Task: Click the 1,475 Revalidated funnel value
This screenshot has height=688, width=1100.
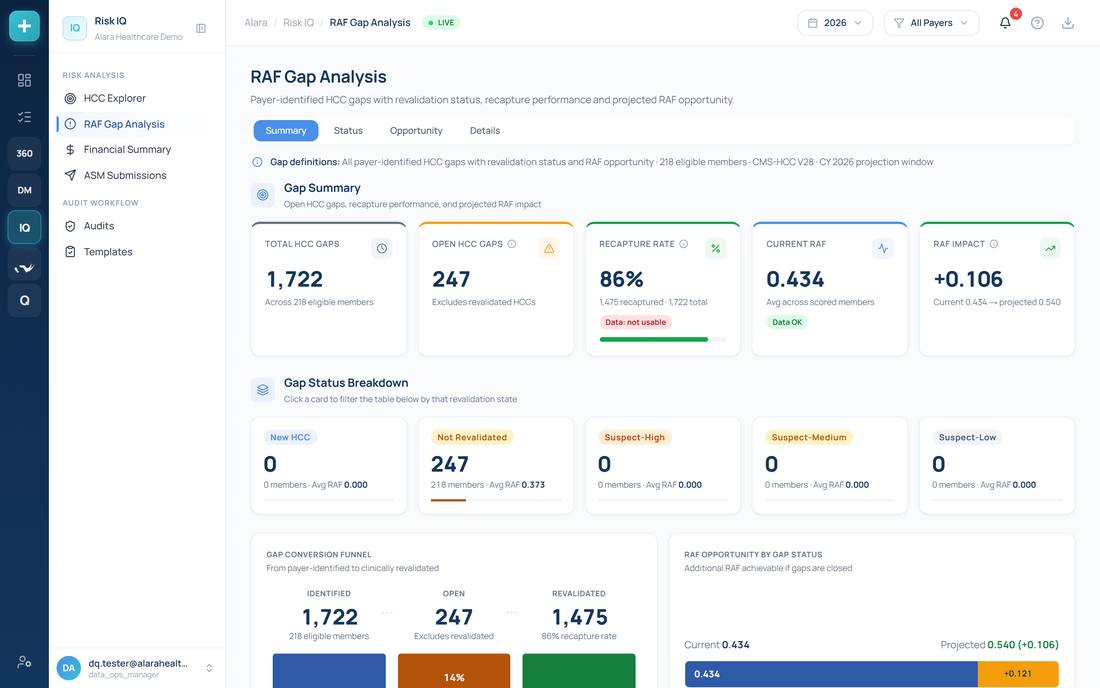Action: [x=579, y=617]
